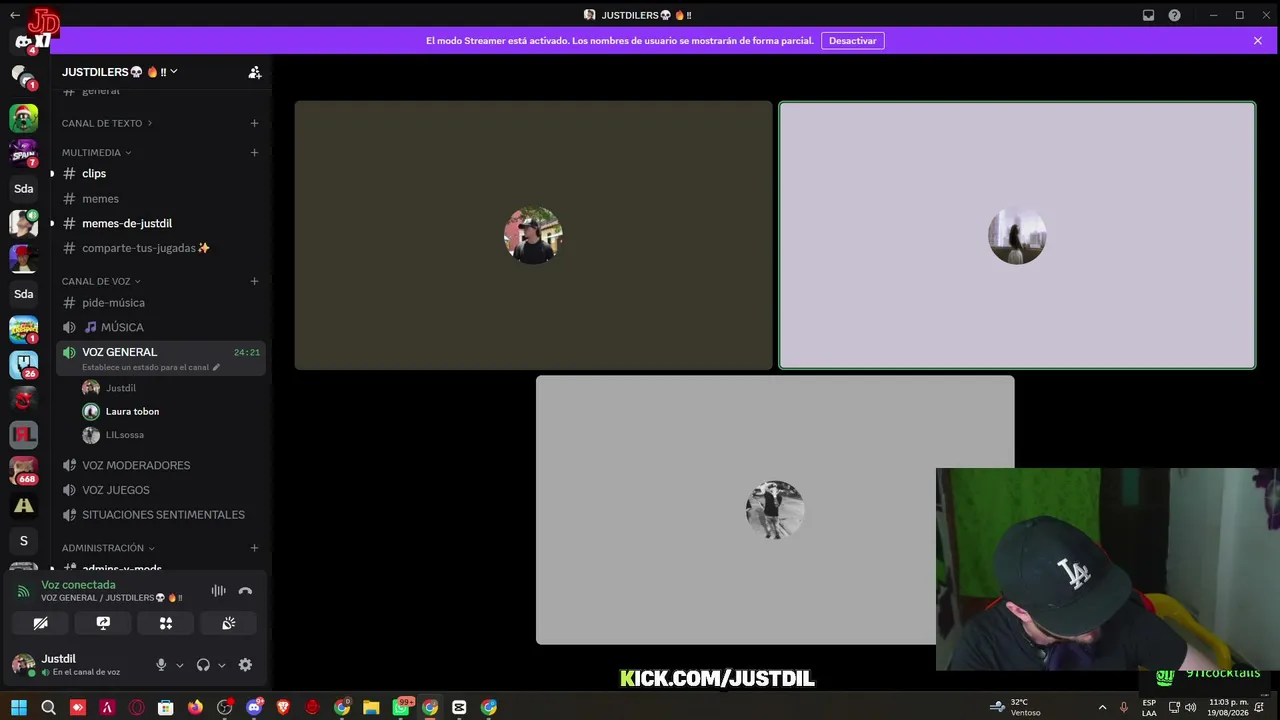Open Windows taskbar search
Viewport: 1280px width, 720px height.
pyautogui.click(x=48, y=707)
